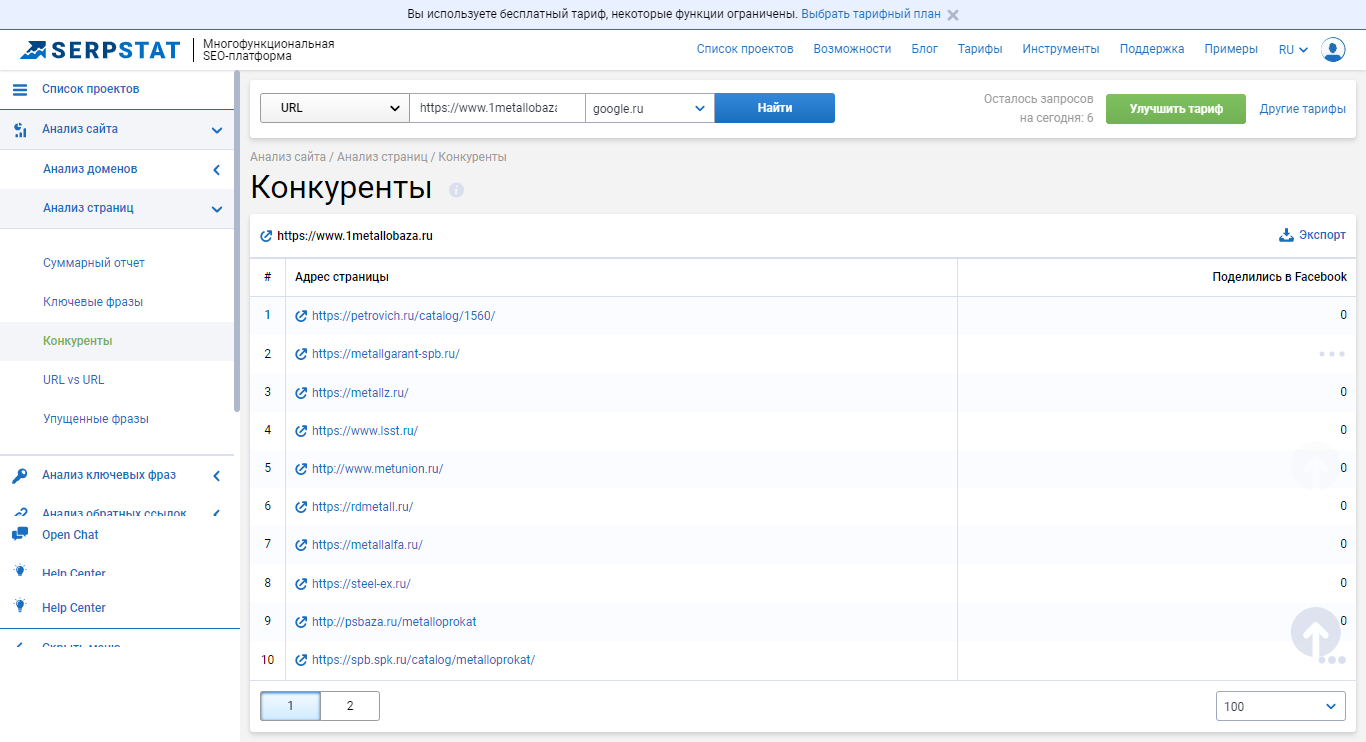Click external link icon for lsst.ru row

[x=301, y=431]
